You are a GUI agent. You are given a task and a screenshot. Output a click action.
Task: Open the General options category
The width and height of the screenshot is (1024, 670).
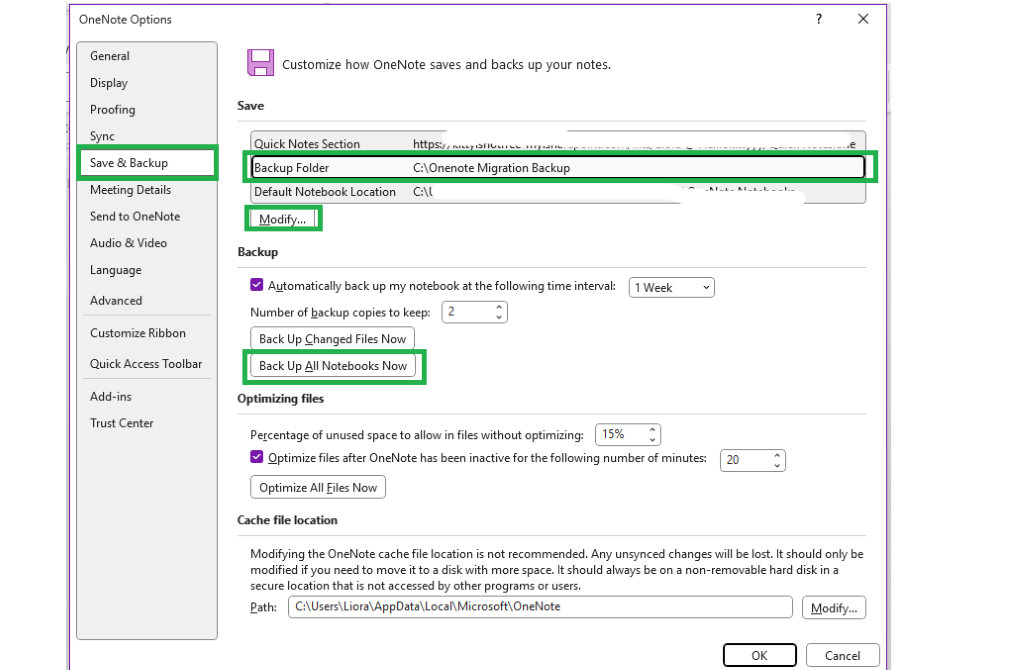[x=110, y=56]
